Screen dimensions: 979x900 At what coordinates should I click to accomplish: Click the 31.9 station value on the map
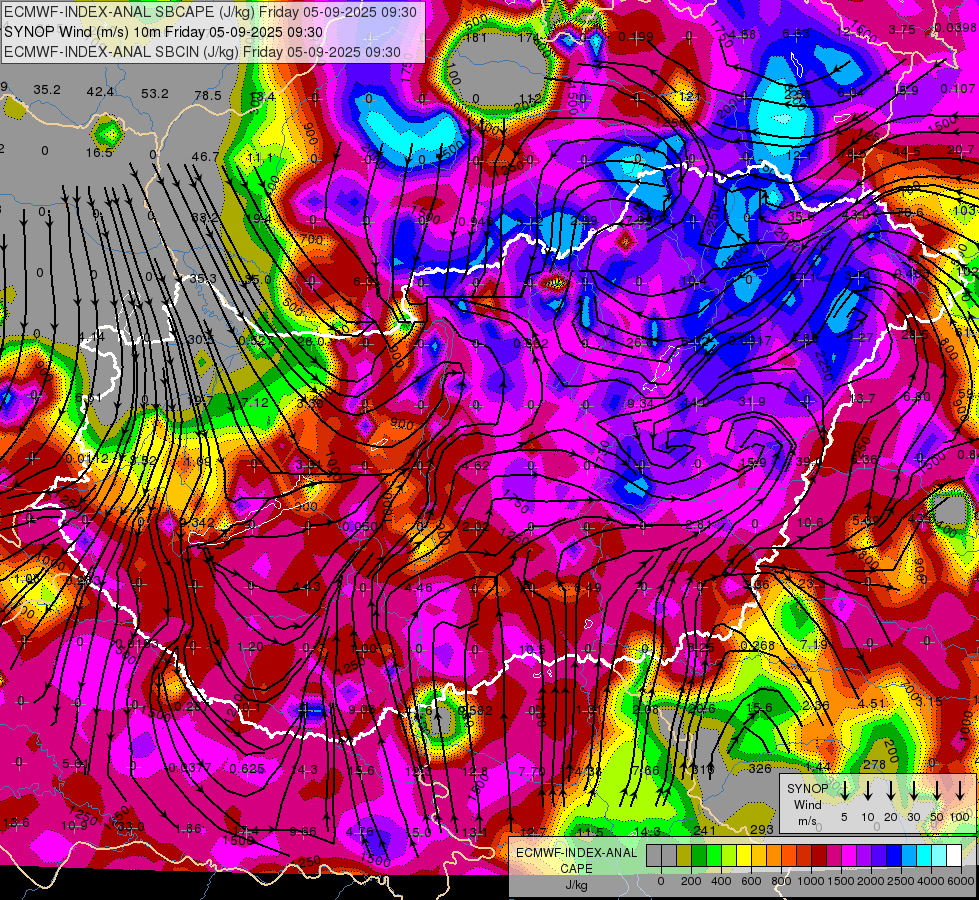(752, 401)
